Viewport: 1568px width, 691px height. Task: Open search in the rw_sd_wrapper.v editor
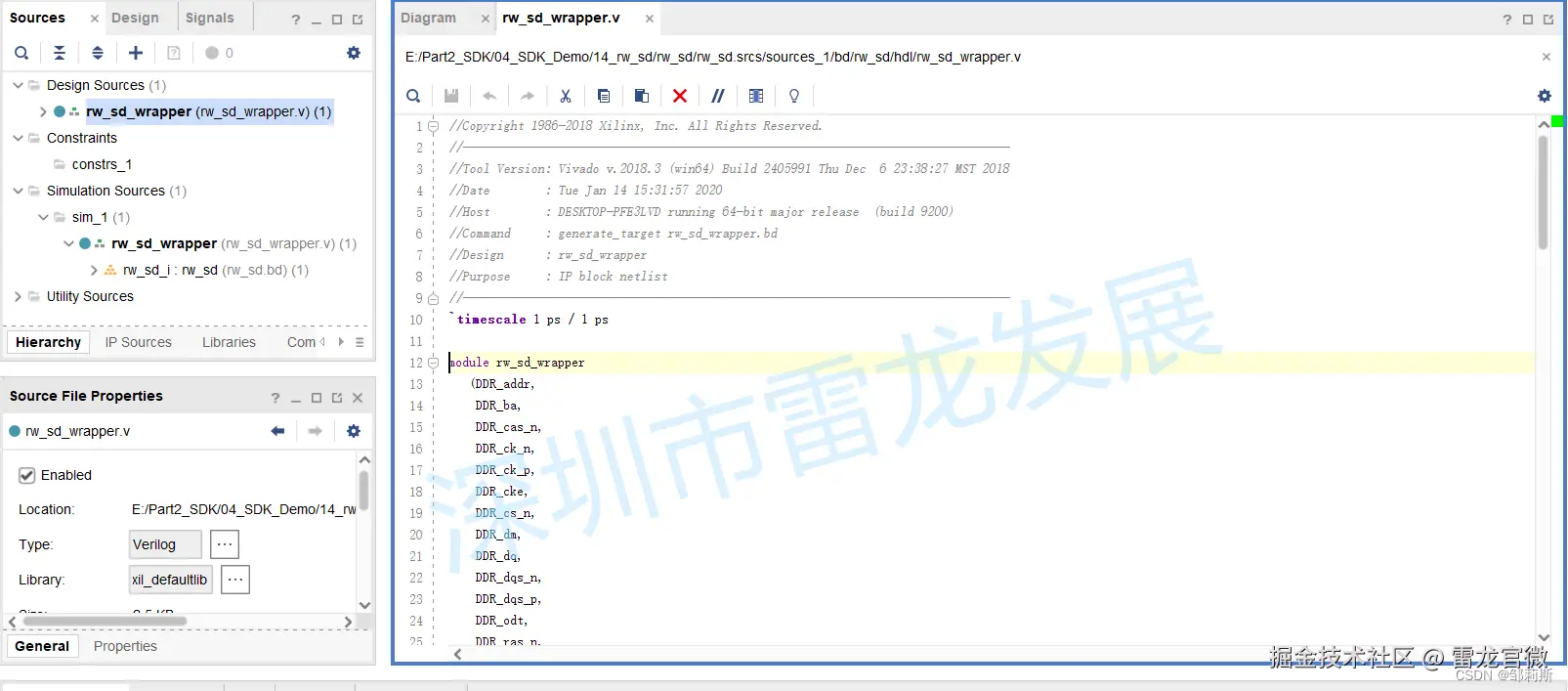tap(413, 96)
